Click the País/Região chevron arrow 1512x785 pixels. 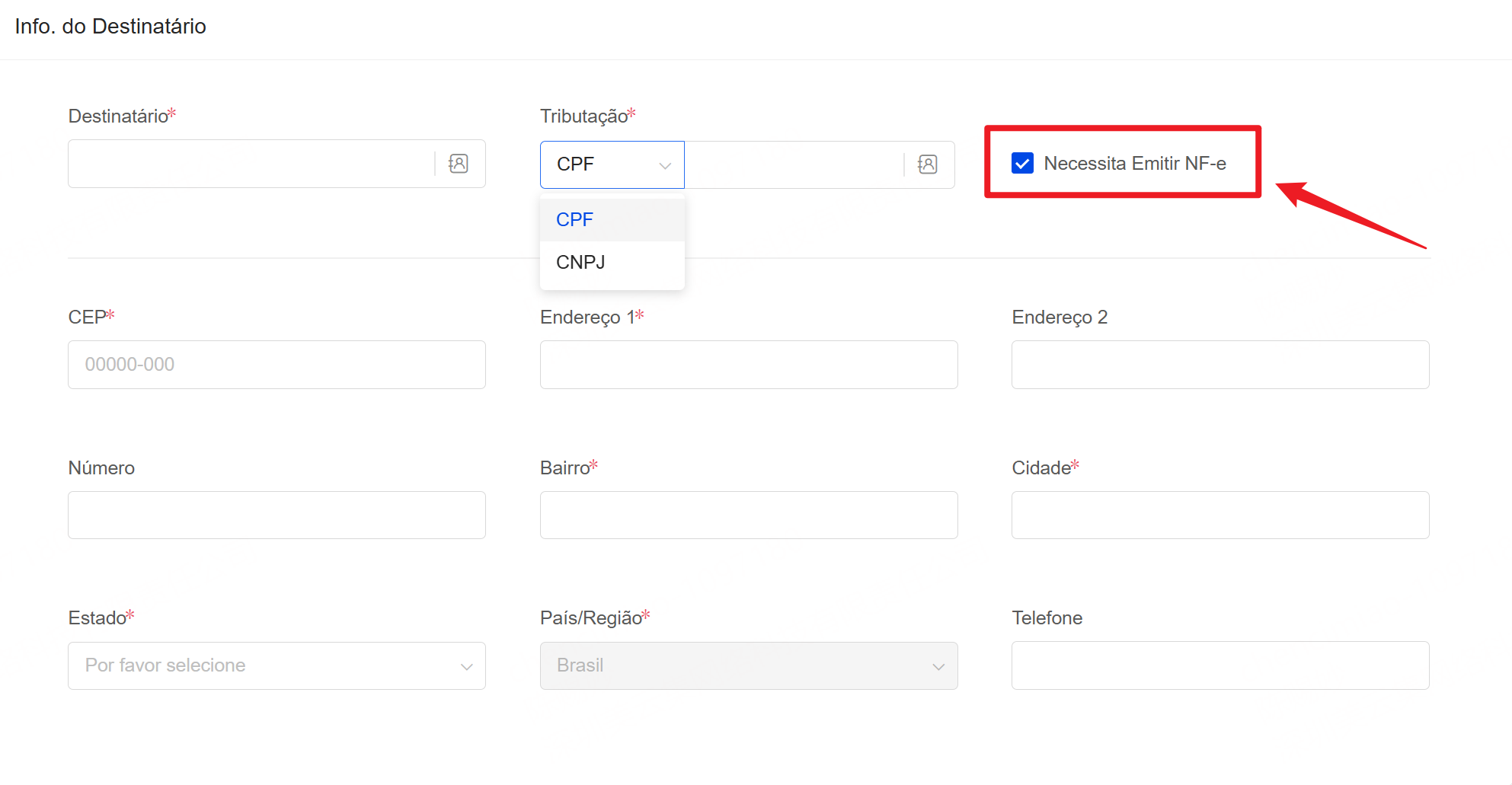pyautogui.click(x=938, y=666)
